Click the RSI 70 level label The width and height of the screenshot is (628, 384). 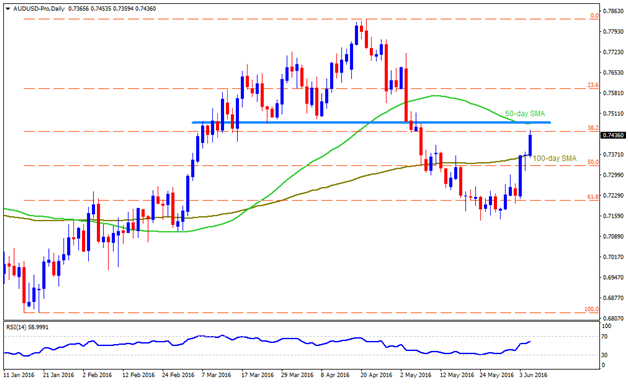605,337
